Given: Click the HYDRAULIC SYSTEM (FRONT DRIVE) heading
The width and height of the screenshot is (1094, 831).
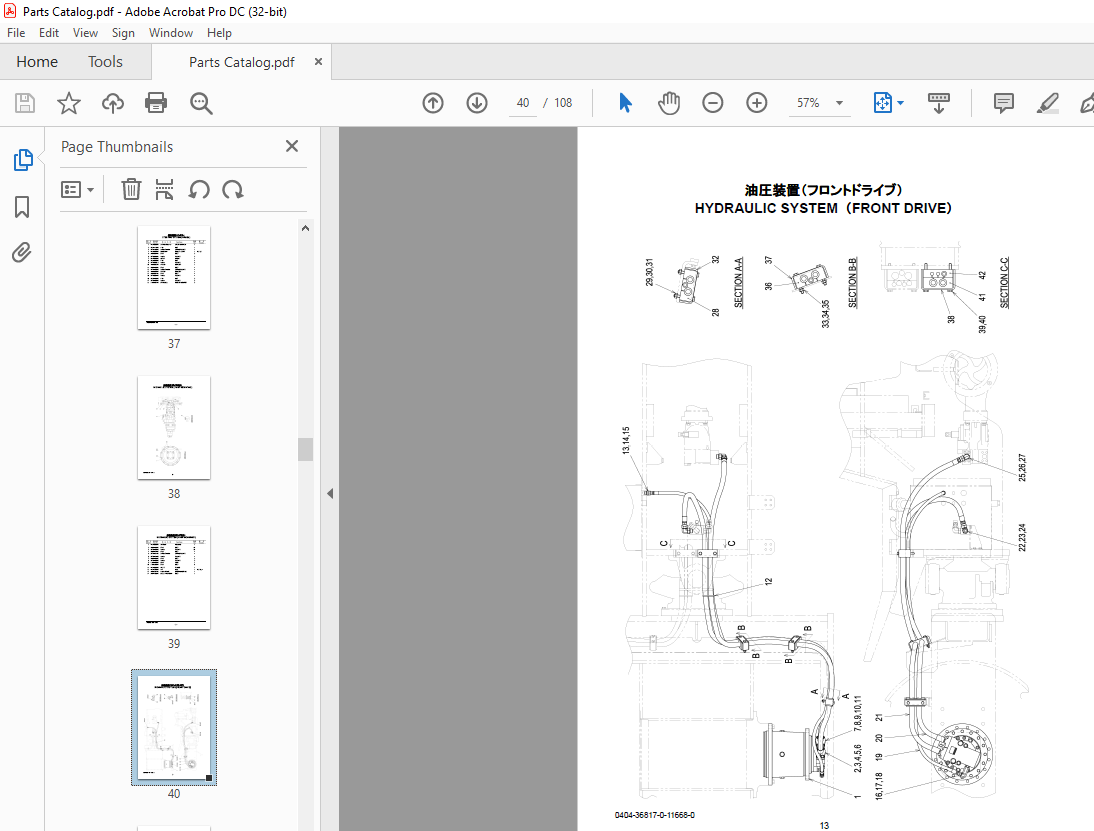Looking at the screenshot, I should click(823, 208).
